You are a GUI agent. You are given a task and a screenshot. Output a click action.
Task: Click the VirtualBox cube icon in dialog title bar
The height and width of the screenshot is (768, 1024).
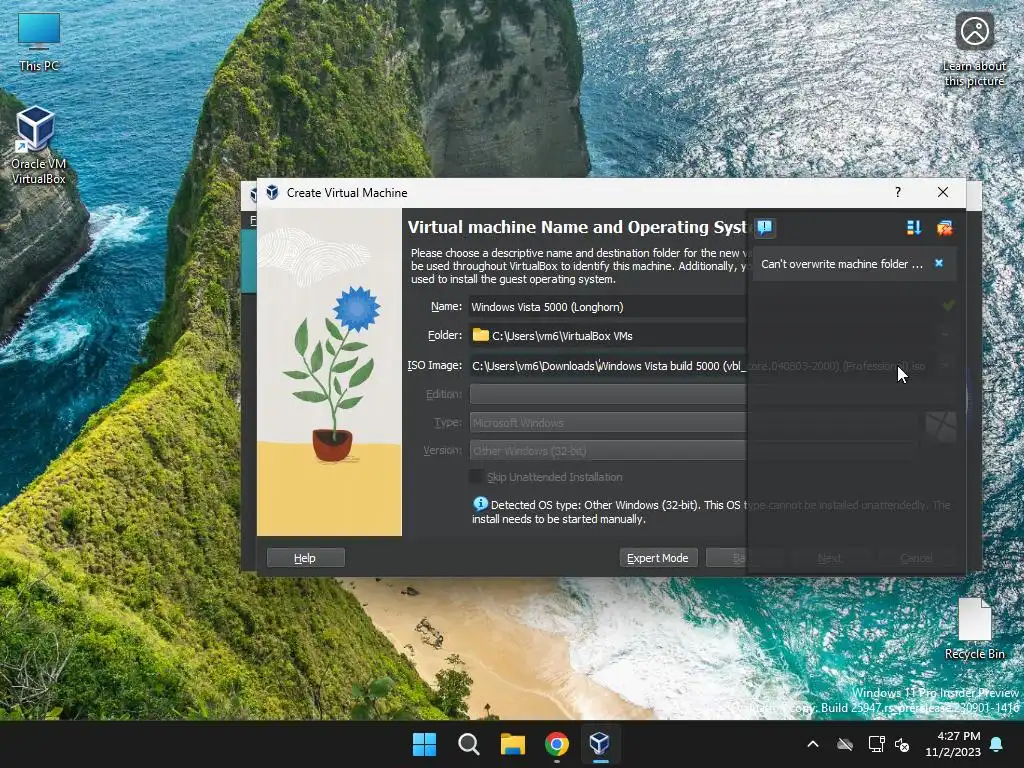[272, 193]
